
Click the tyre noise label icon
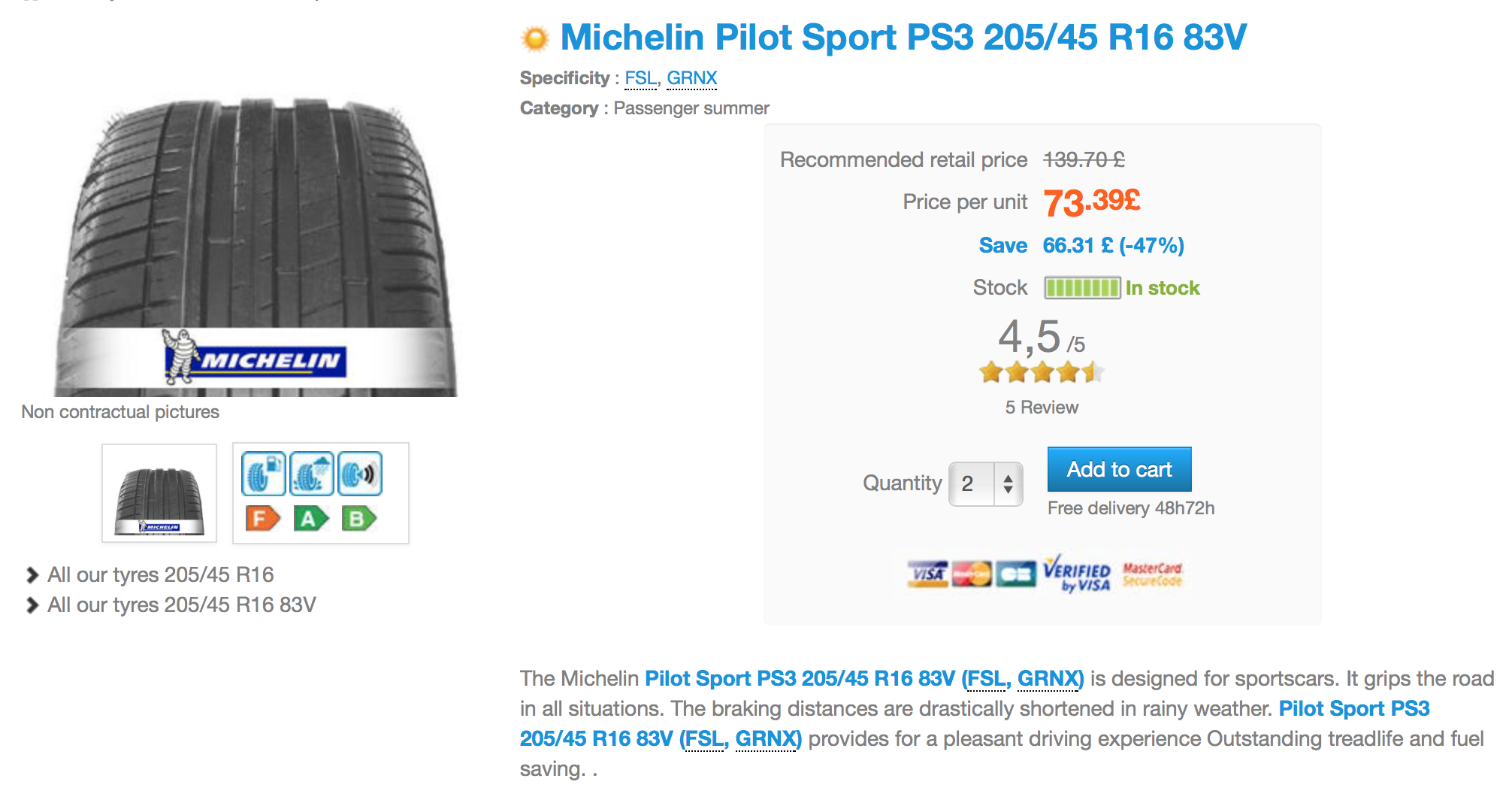coord(360,474)
